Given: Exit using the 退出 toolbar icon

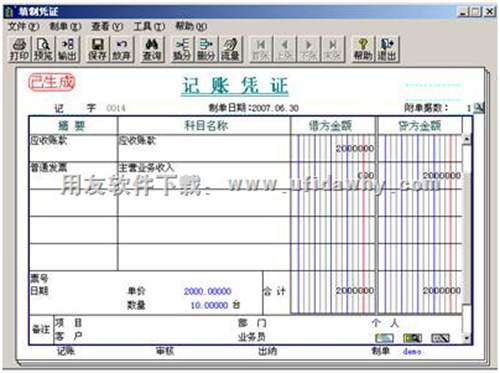Looking at the screenshot, I should pos(387,49).
